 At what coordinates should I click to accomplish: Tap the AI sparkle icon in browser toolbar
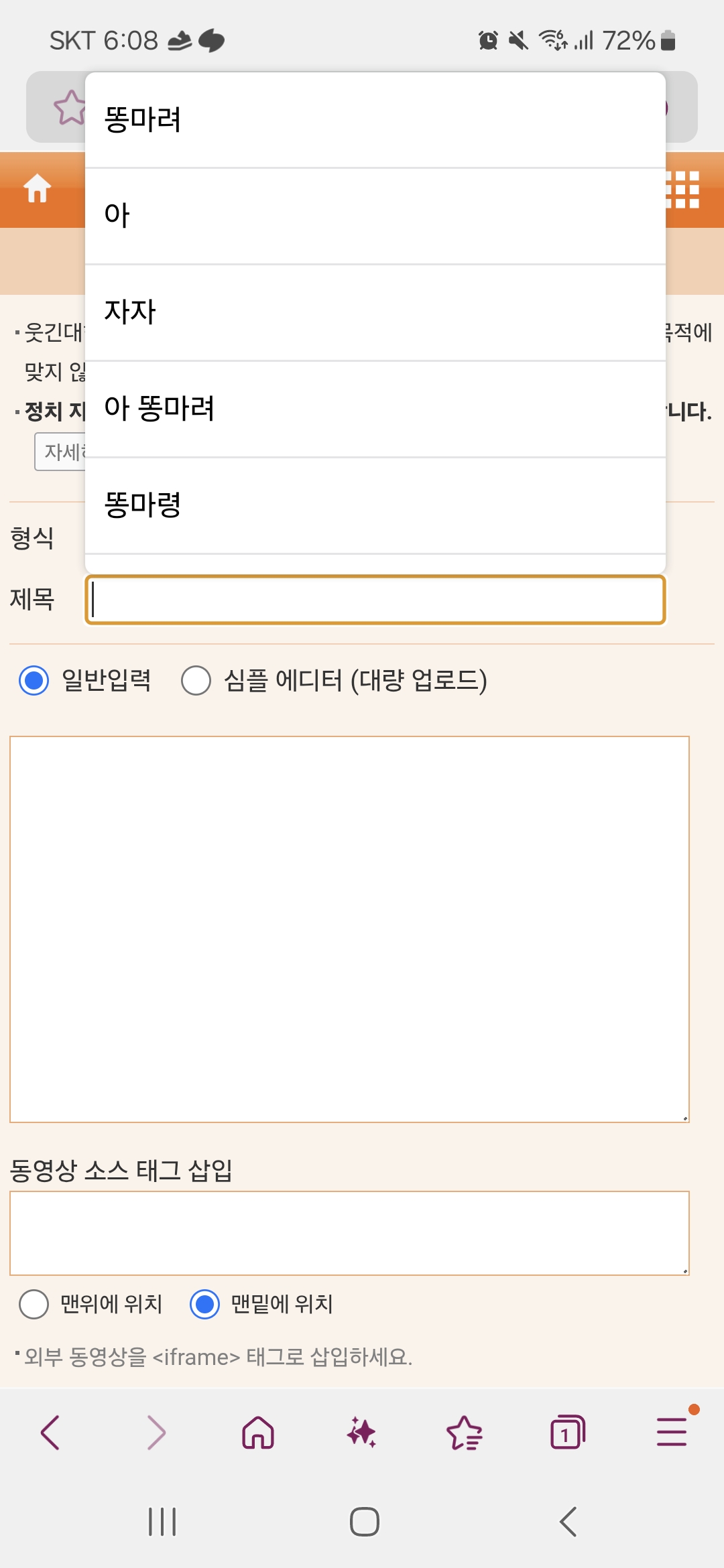coord(361,1433)
